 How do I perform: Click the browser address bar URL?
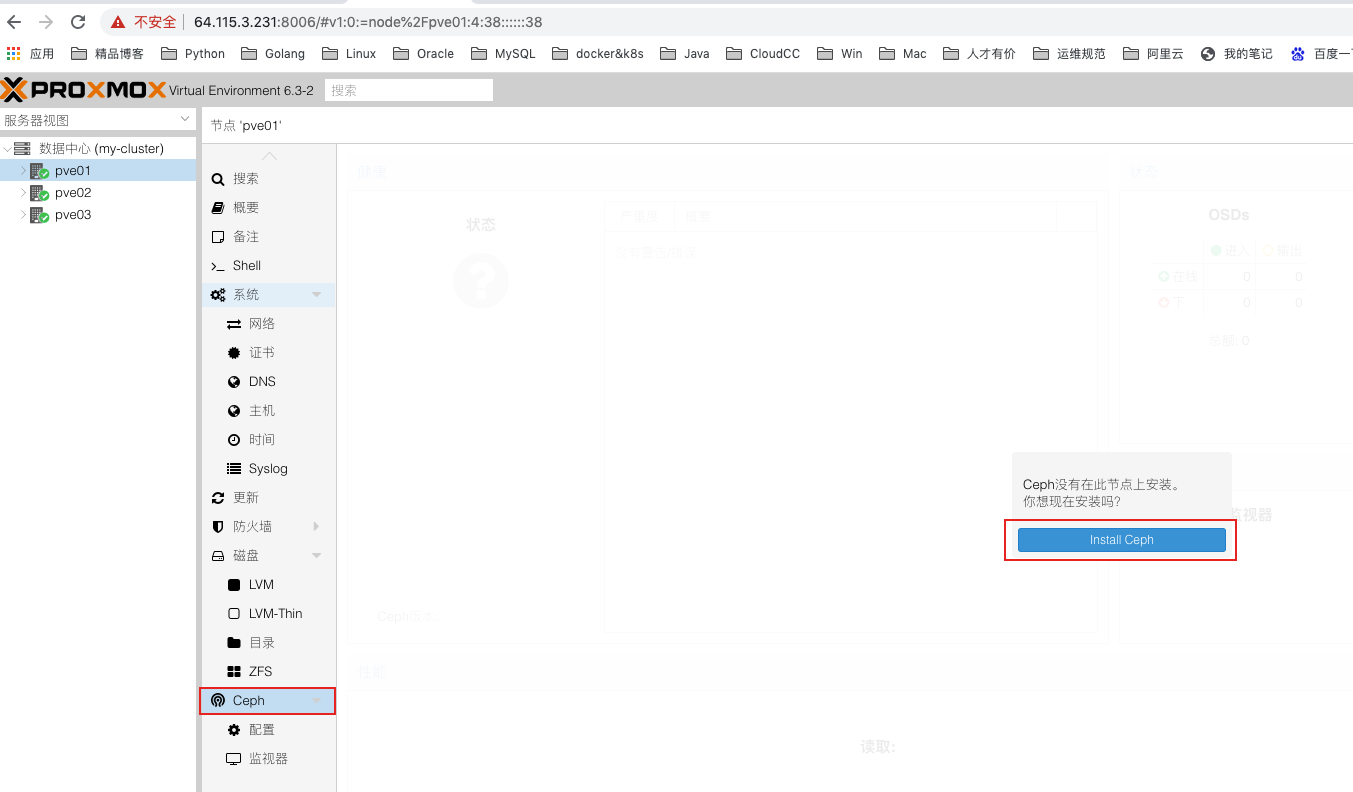368,22
